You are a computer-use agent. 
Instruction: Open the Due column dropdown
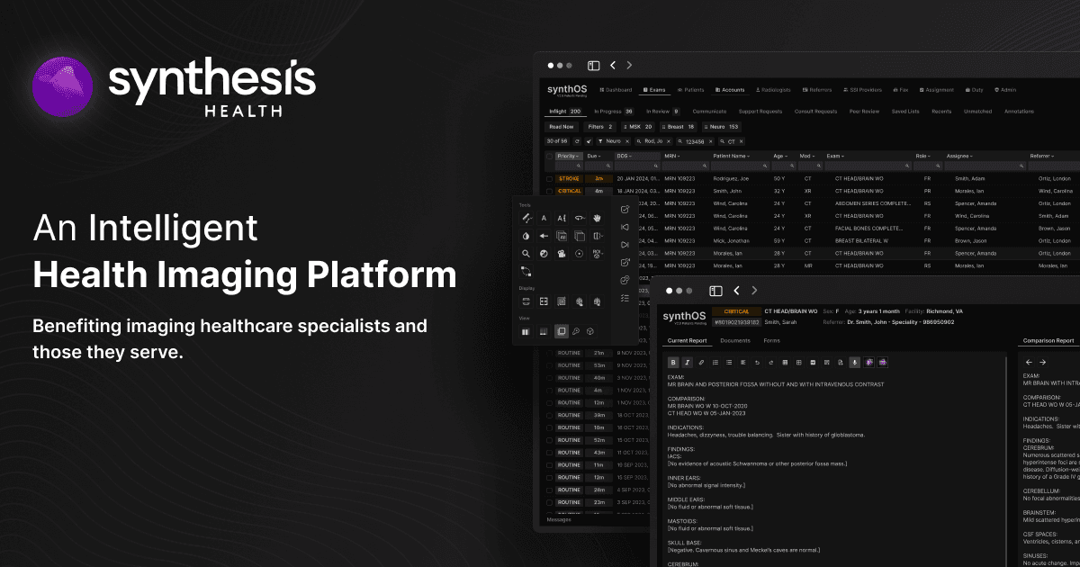tap(593, 156)
